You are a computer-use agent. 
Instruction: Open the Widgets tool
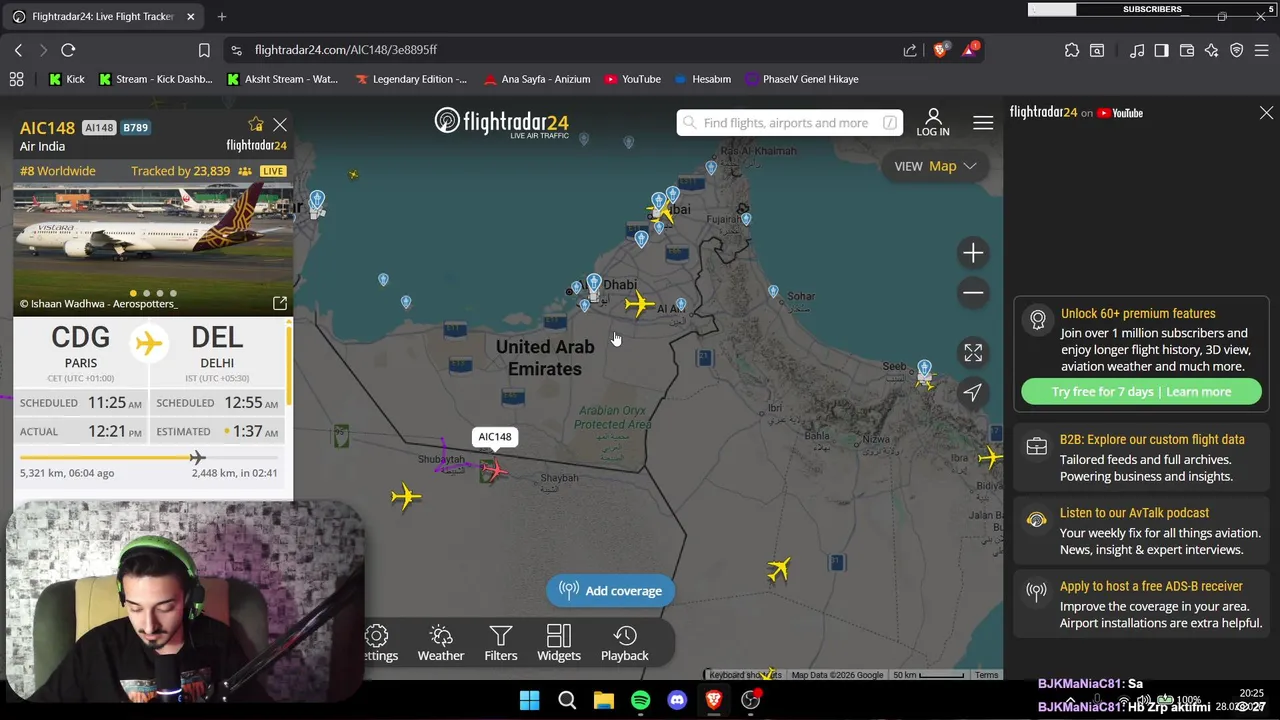(559, 643)
